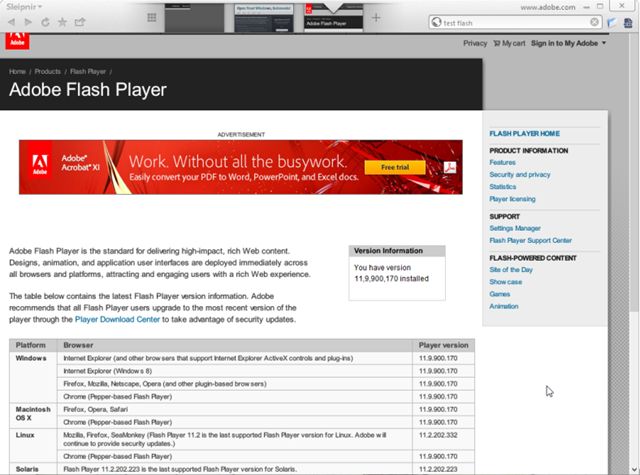Open the Animation sidebar link
This screenshot has height=475, width=640.
pos(504,306)
